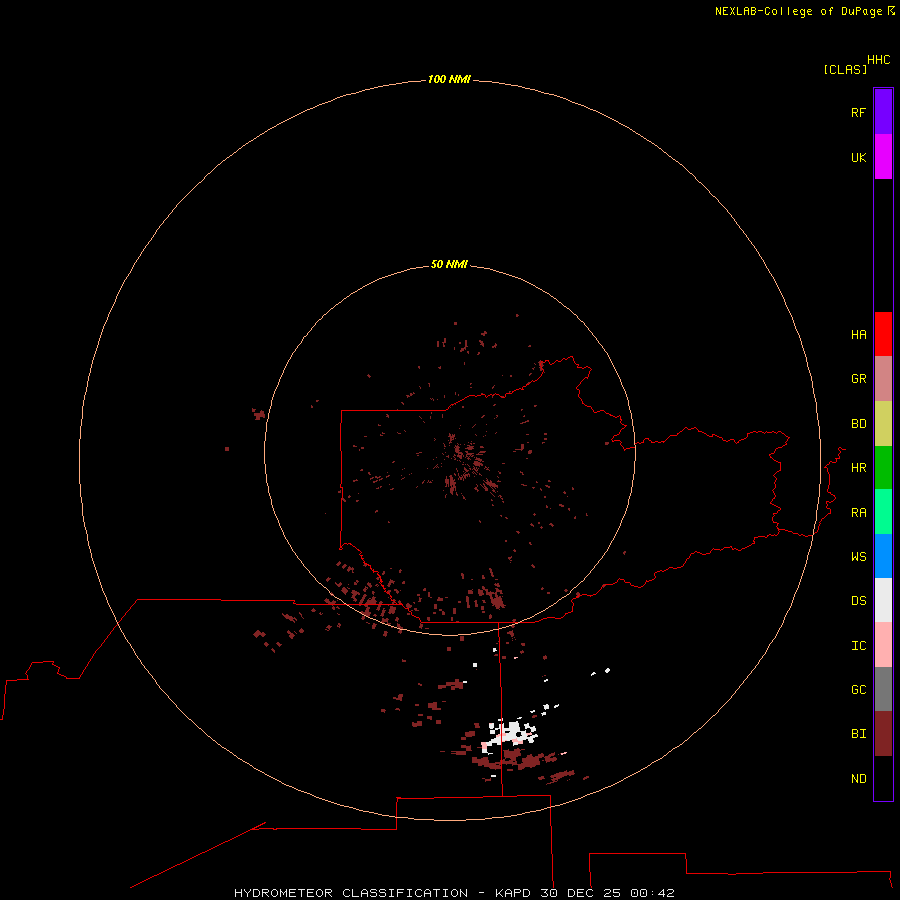Click the HR green legend swatch
900x900 pixels.
point(883,468)
